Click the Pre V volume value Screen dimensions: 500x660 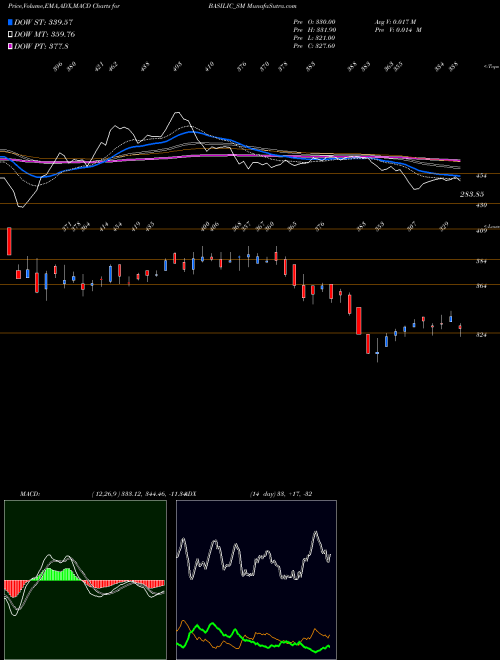click(x=398, y=30)
